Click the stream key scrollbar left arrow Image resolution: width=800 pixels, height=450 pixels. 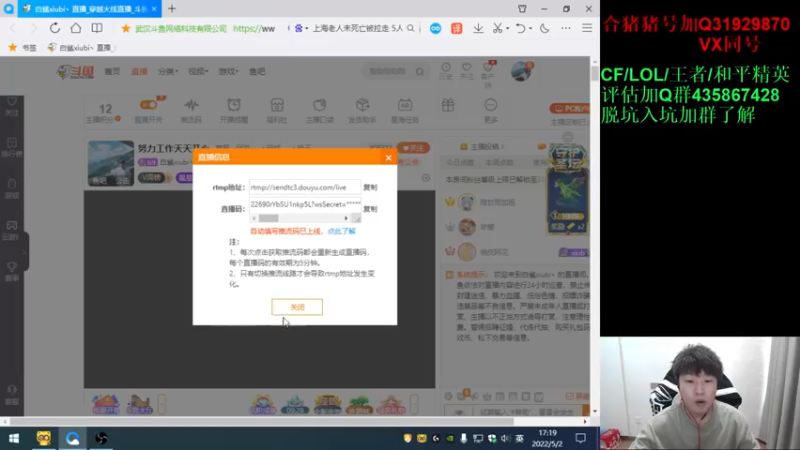(254, 218)
